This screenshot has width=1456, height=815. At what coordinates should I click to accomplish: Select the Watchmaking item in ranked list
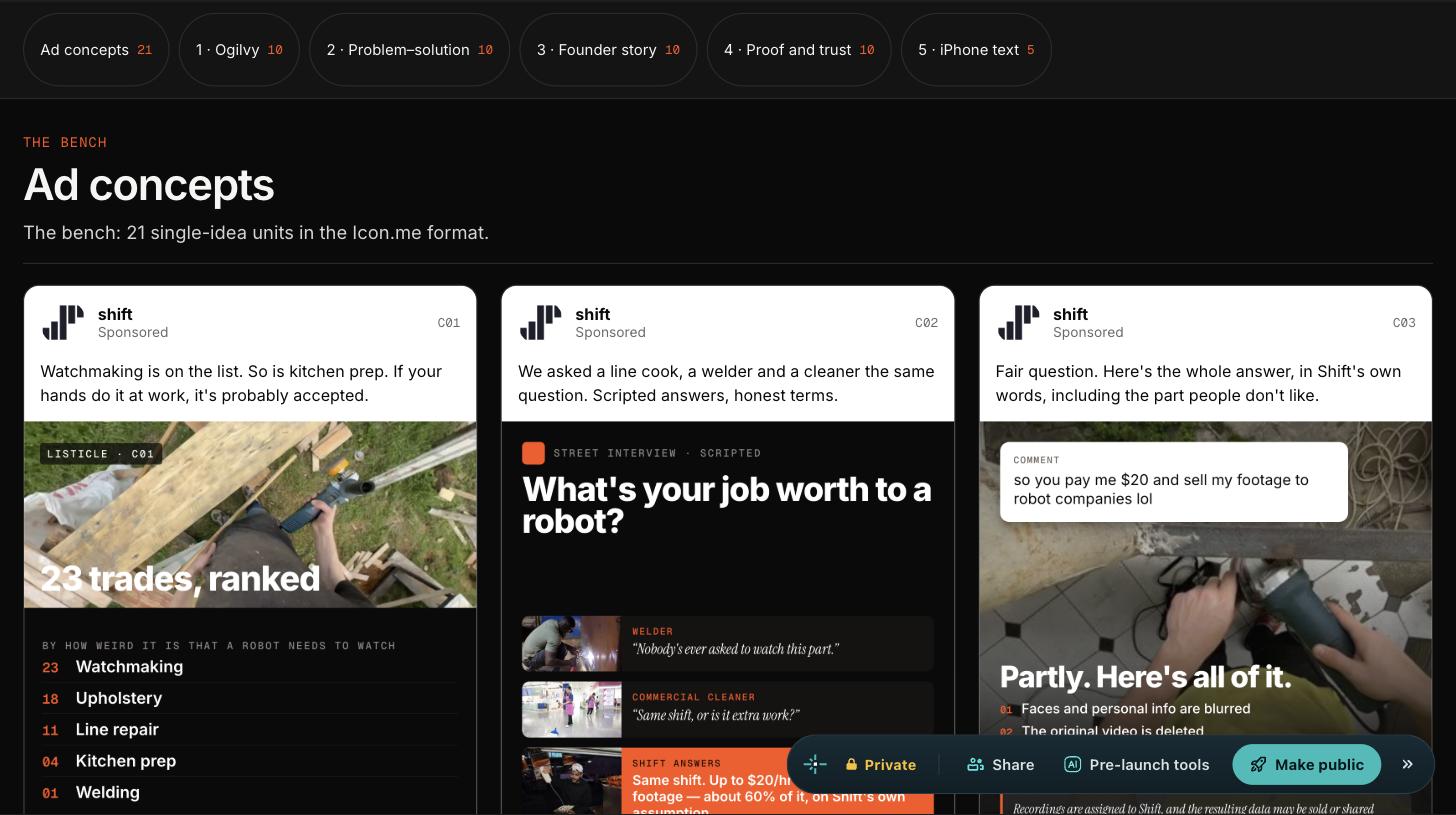pos(129,667)
